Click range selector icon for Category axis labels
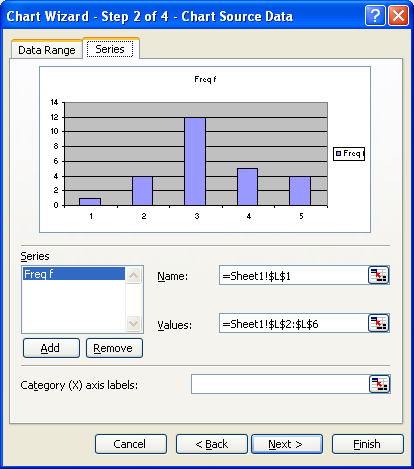This screenshot has height=469, width=414. [379, 384]
